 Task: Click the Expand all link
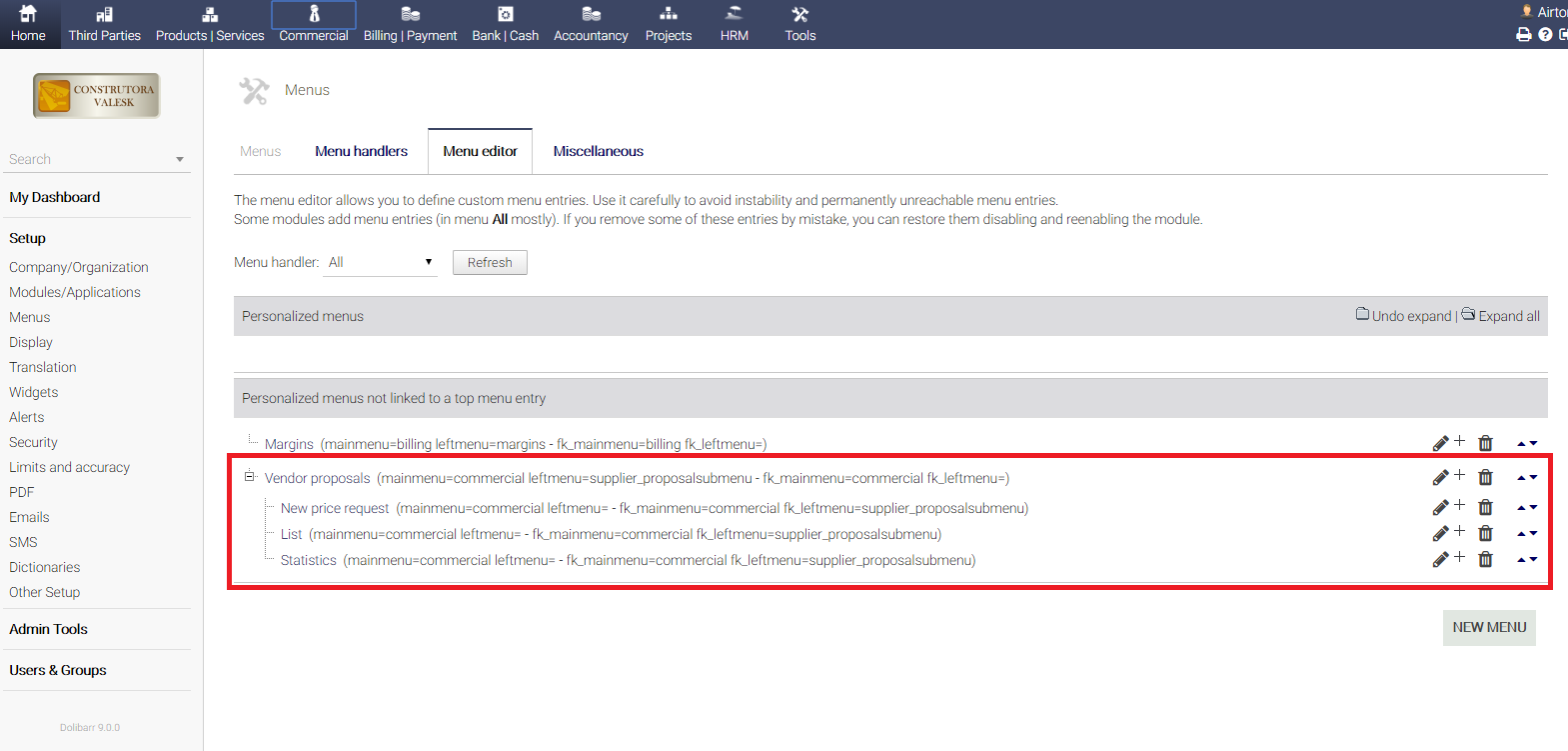pyautogui.click(x=1508, y=316)
